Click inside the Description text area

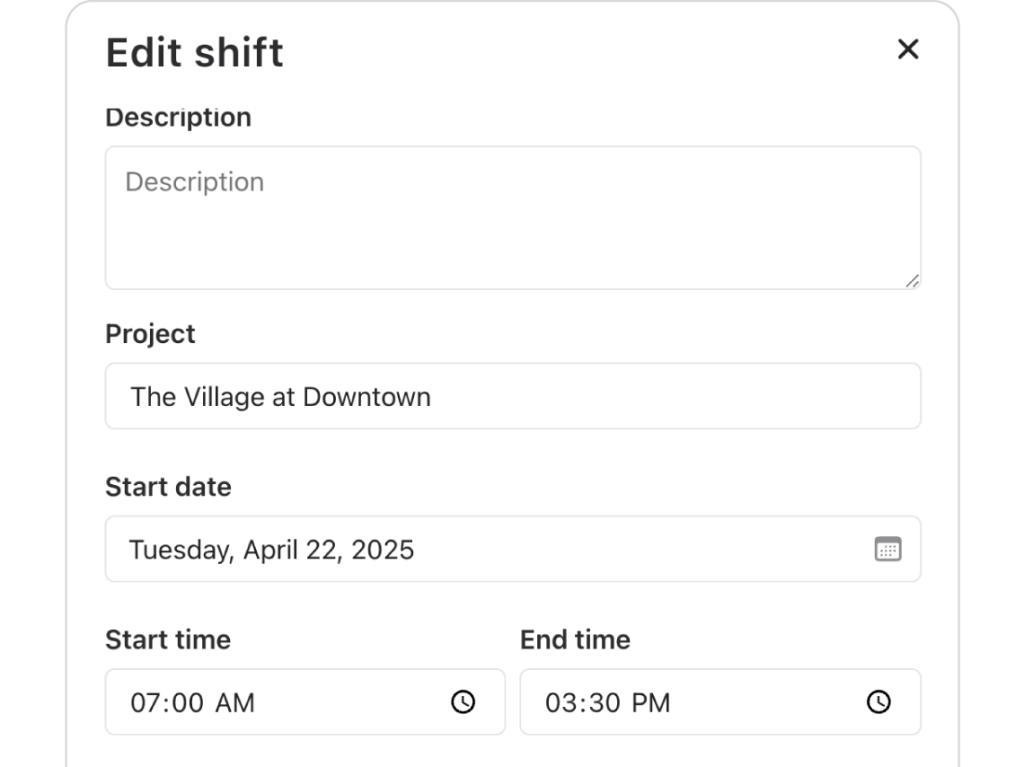pos(512,218)
